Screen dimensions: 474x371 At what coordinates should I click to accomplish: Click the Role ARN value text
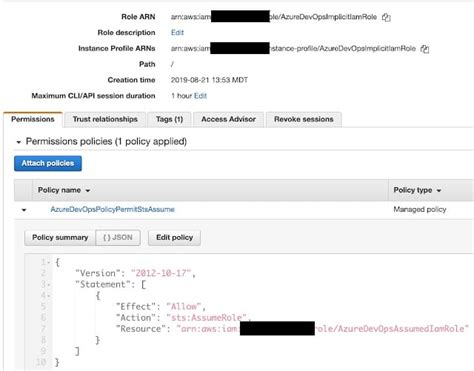click(274, 17)
